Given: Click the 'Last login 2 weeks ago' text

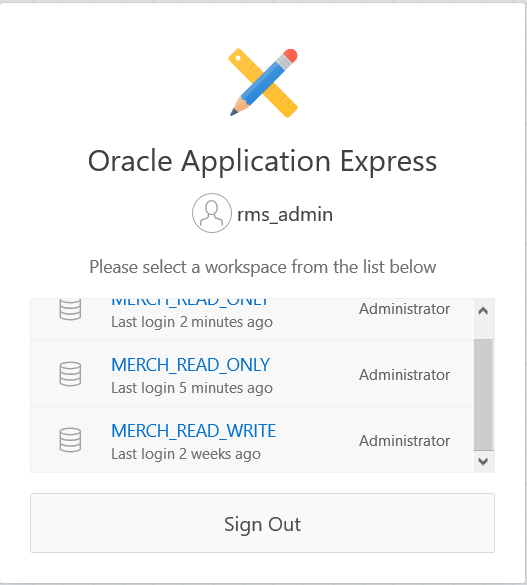Looking at the screenshot, I should click(186, 454).
